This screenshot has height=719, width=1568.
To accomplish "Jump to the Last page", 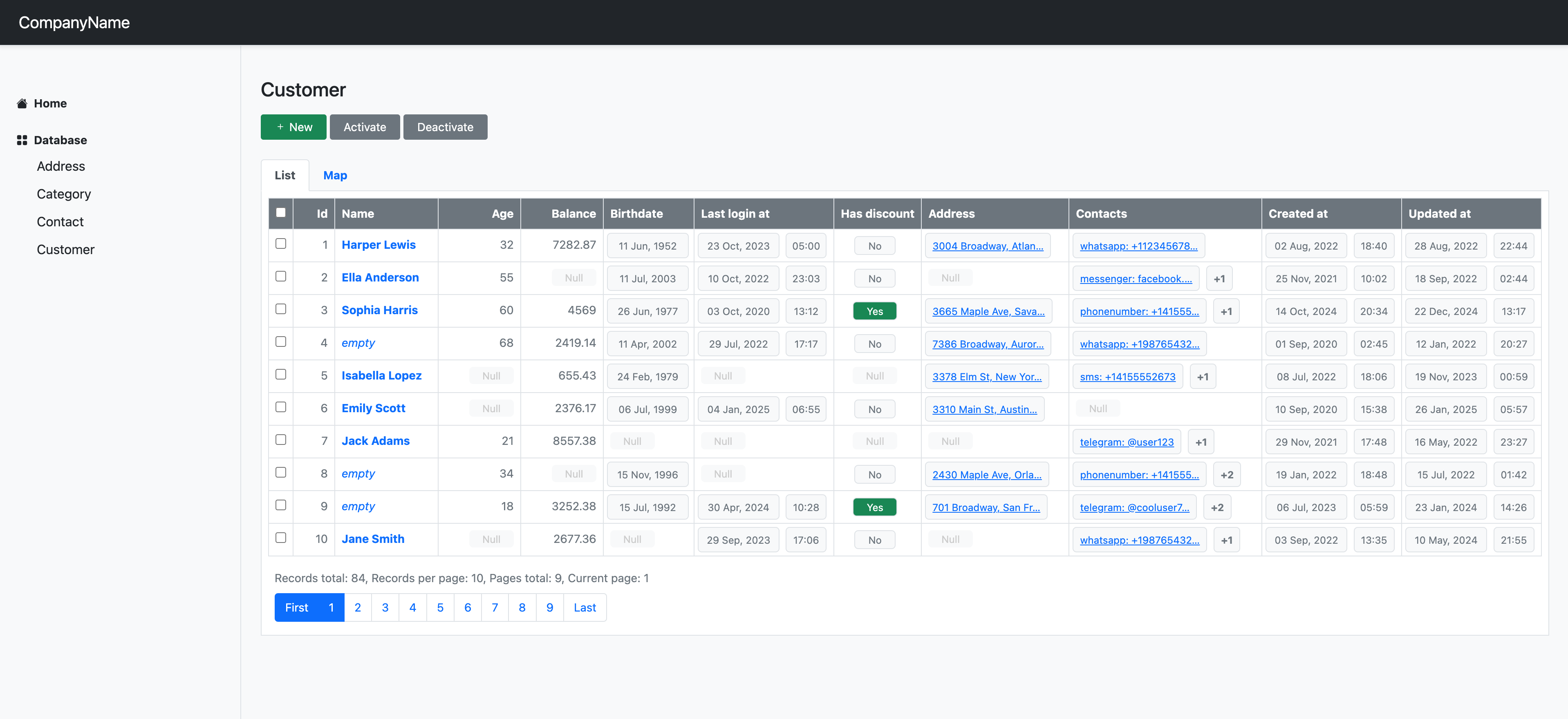I will pyautogui.click(x=585, y=608).
